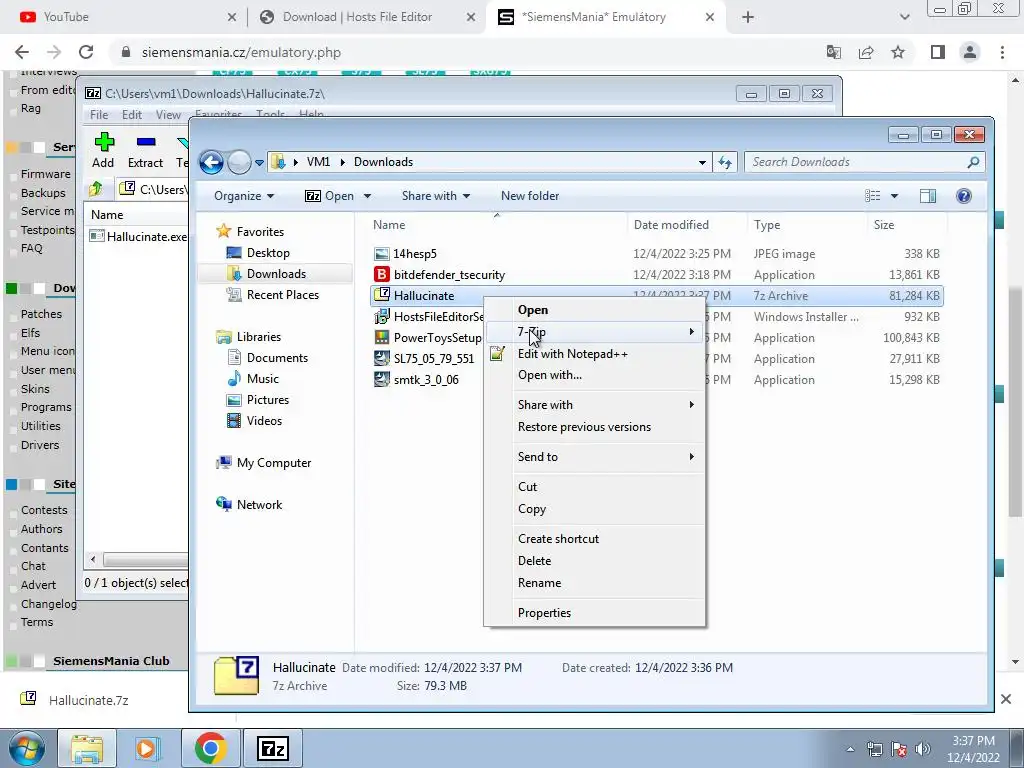Close the downloads bar with the X
This screenshot has height=768, width=1024.
[x=1006, y=699]
